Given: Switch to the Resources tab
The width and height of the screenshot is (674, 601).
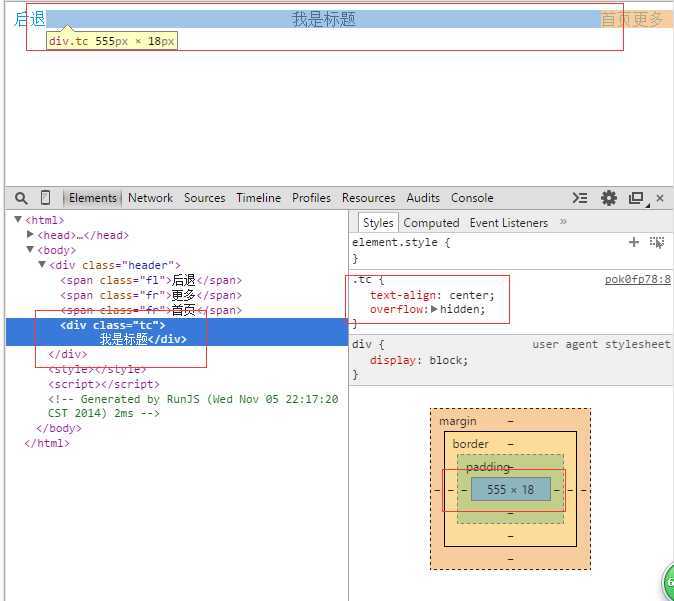Looking at the screenshot, I should [368, 198].
